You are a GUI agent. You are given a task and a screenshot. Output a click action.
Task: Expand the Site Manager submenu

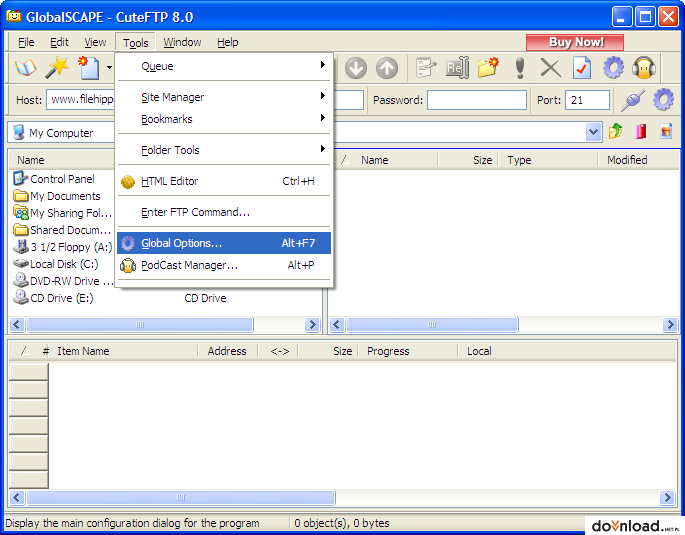click(223, 97)
